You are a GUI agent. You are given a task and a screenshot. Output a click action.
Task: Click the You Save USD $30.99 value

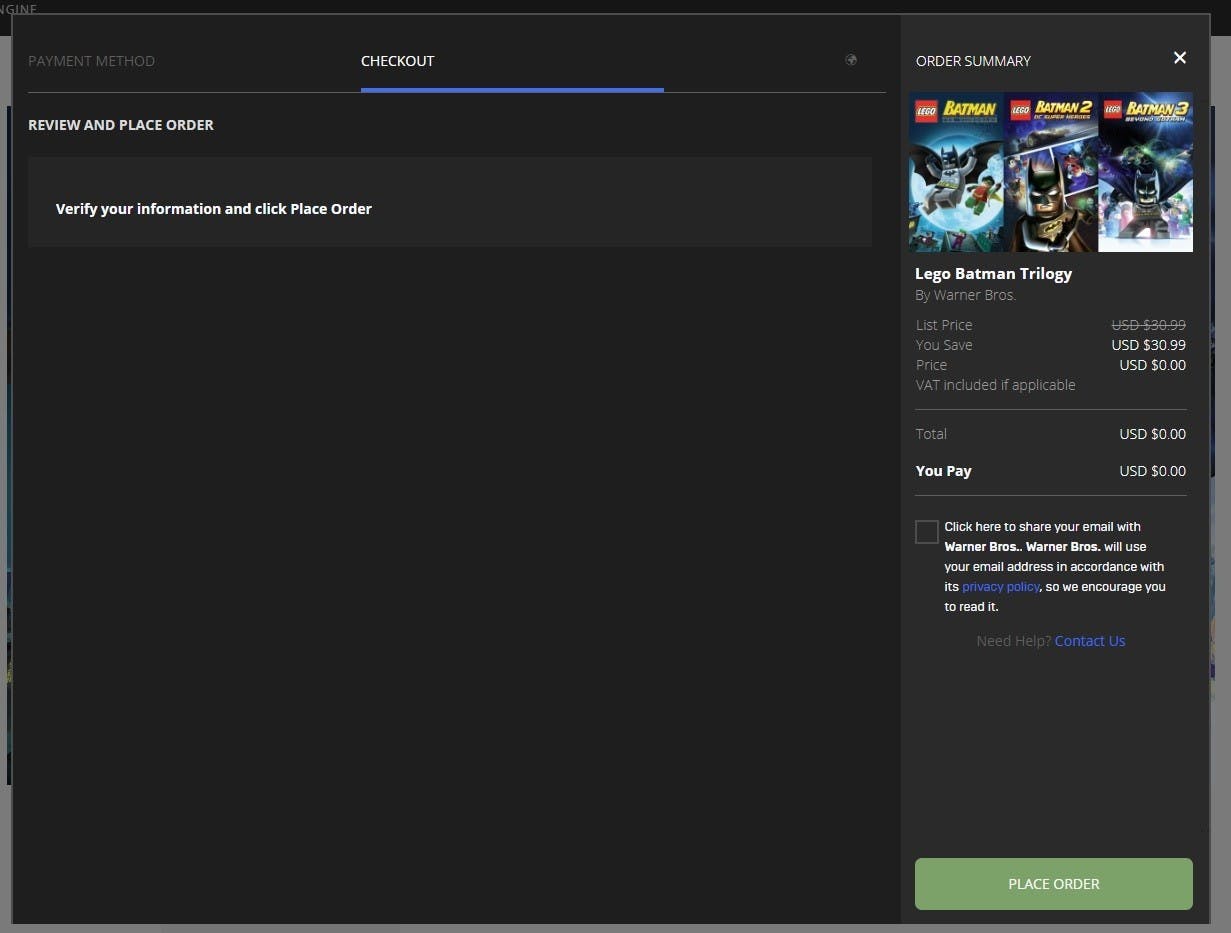point(1149,345)
